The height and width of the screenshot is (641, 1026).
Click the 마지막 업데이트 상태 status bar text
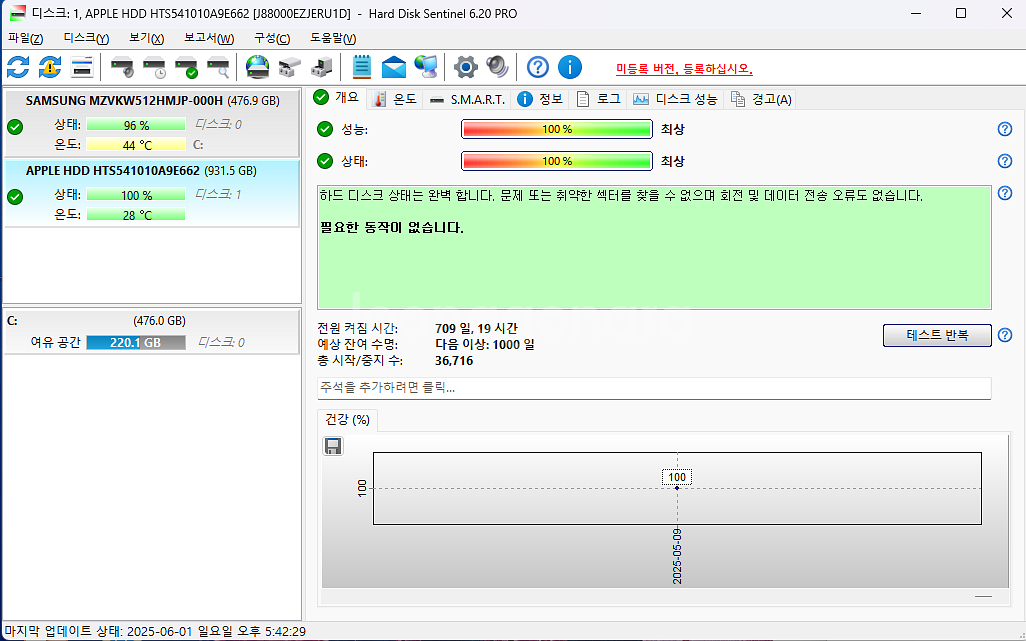pos(155,632)
